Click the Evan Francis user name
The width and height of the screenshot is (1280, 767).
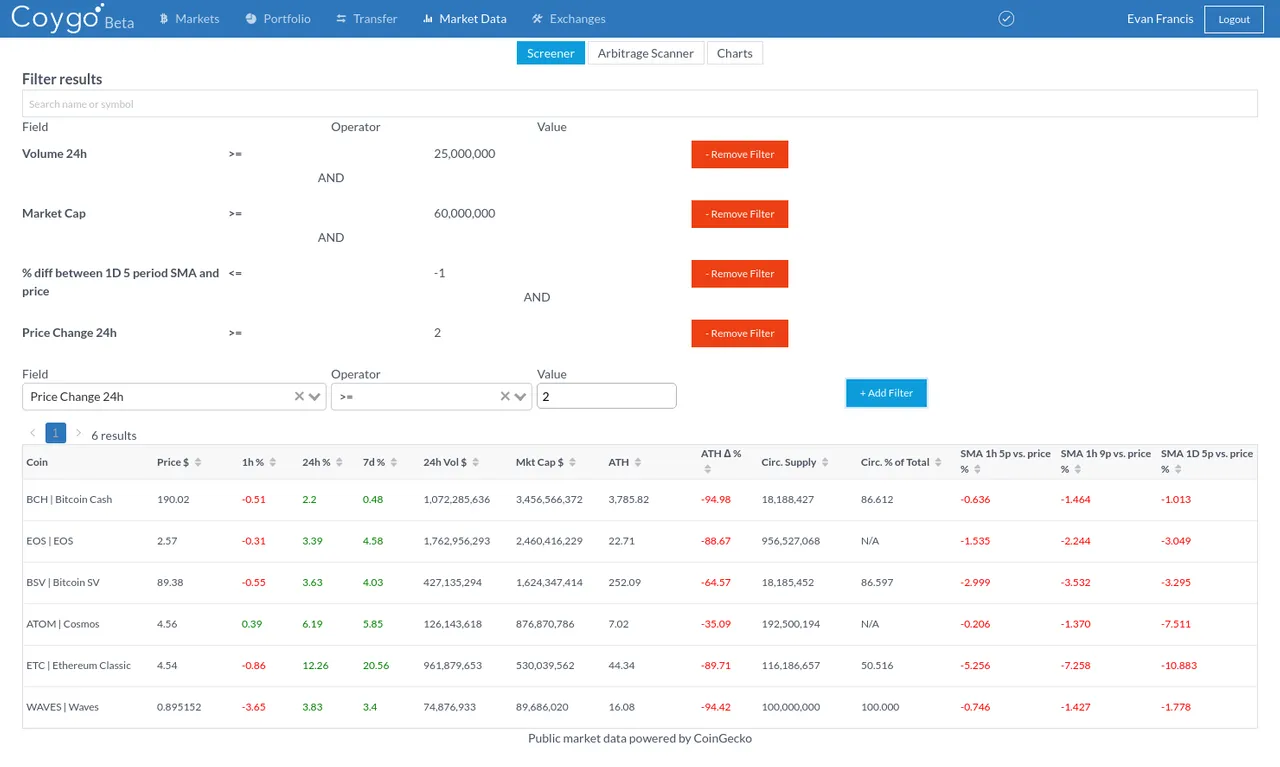(x=1160, y=19)
